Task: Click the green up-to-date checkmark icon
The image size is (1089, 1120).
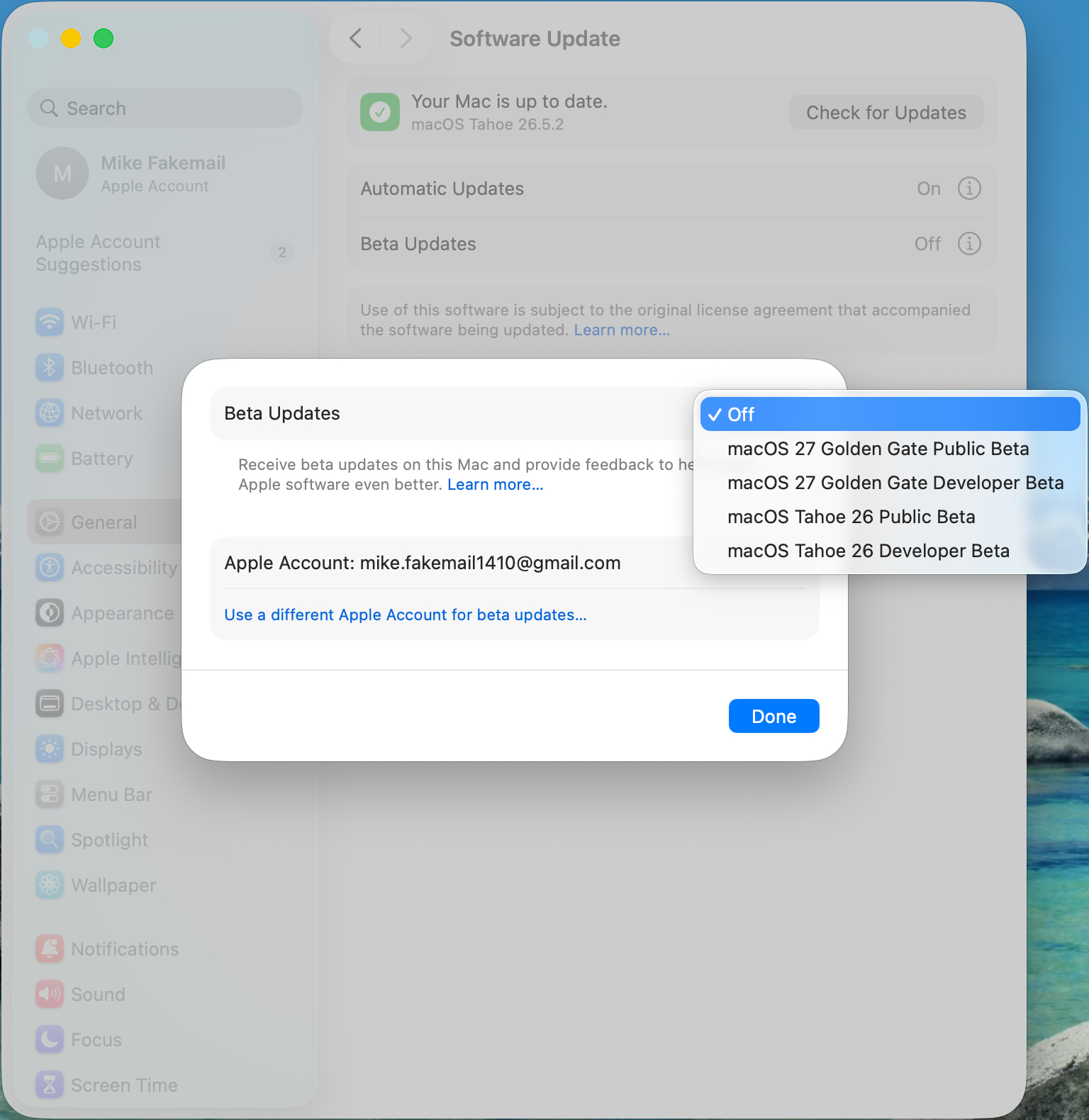Action: point(380,112)
